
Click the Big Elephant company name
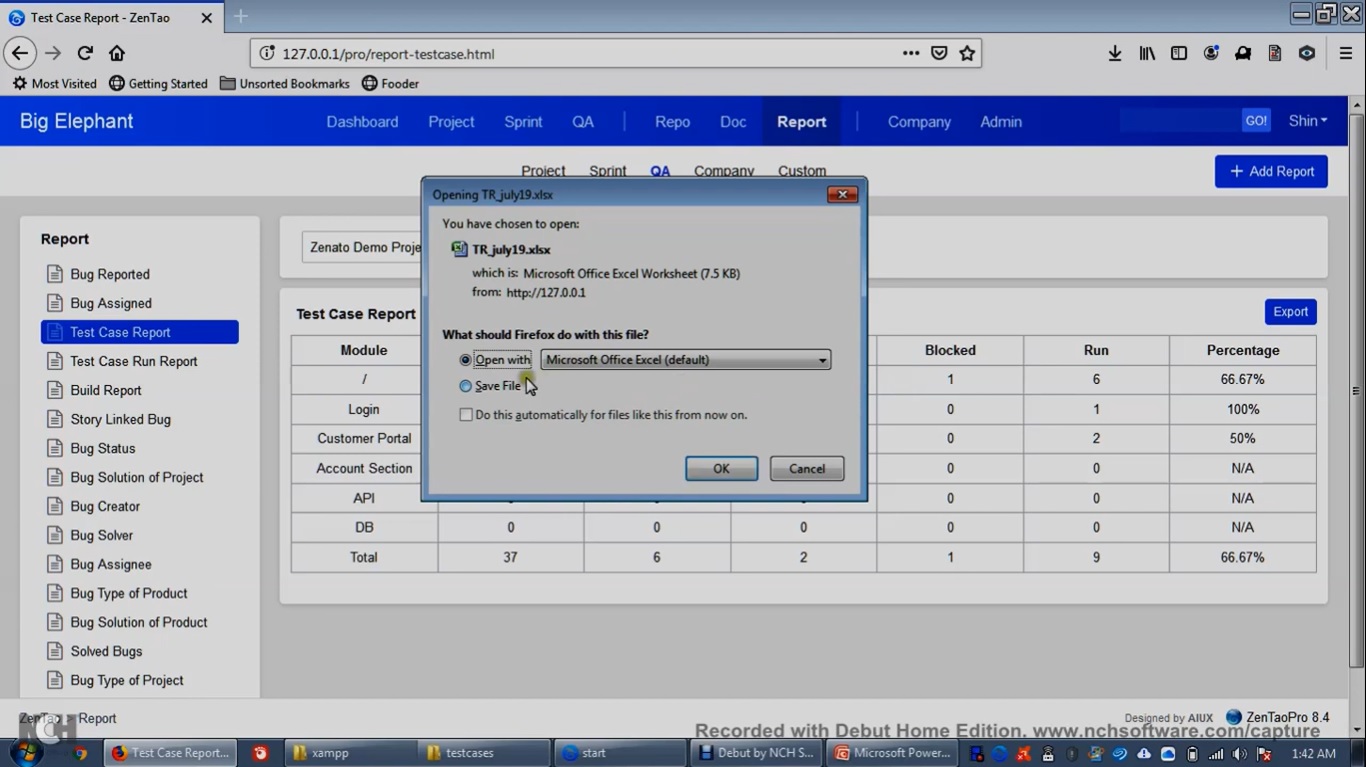pos(76,121)
